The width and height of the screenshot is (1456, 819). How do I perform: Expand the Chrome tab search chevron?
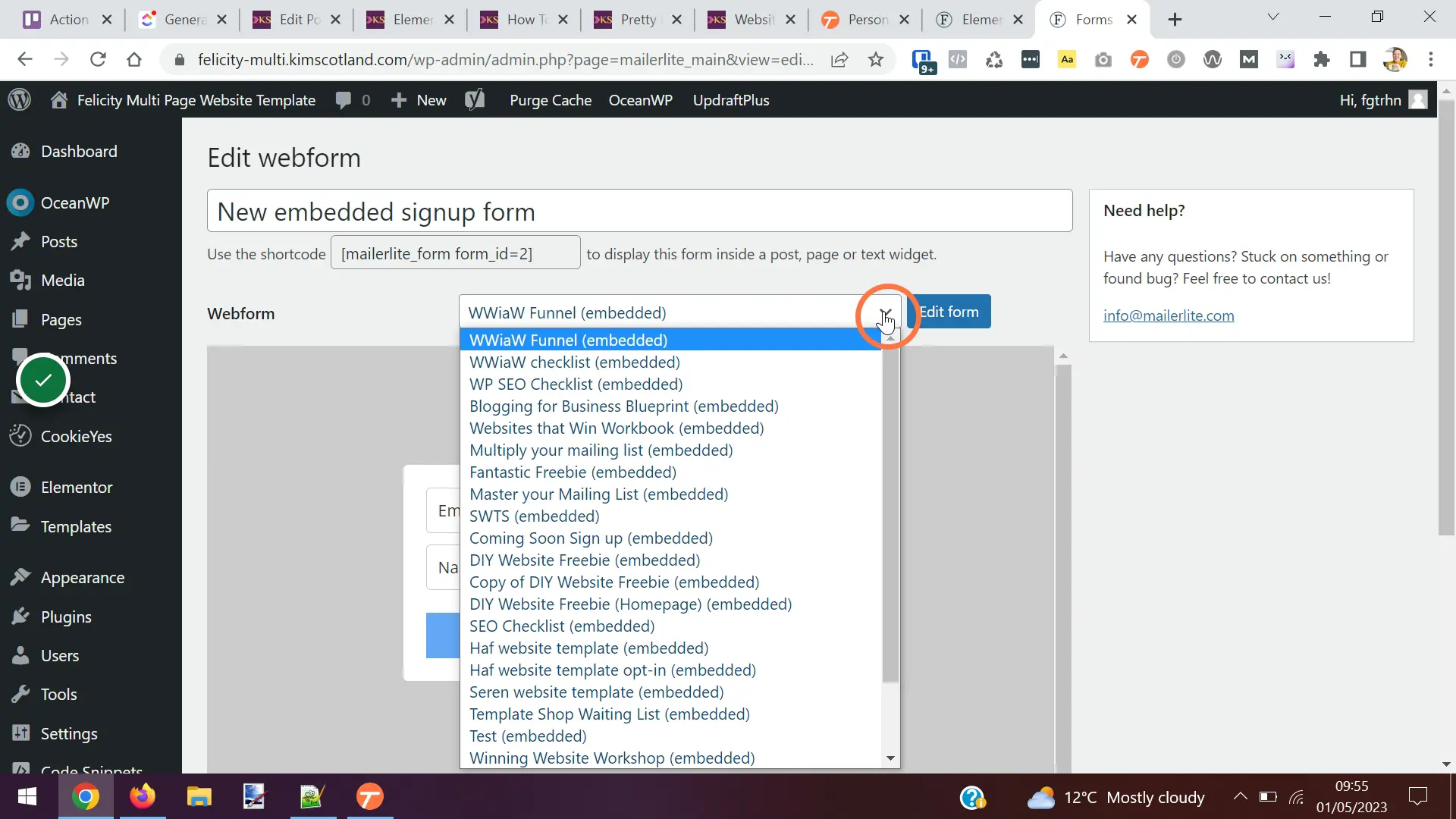coord(1273,17)
